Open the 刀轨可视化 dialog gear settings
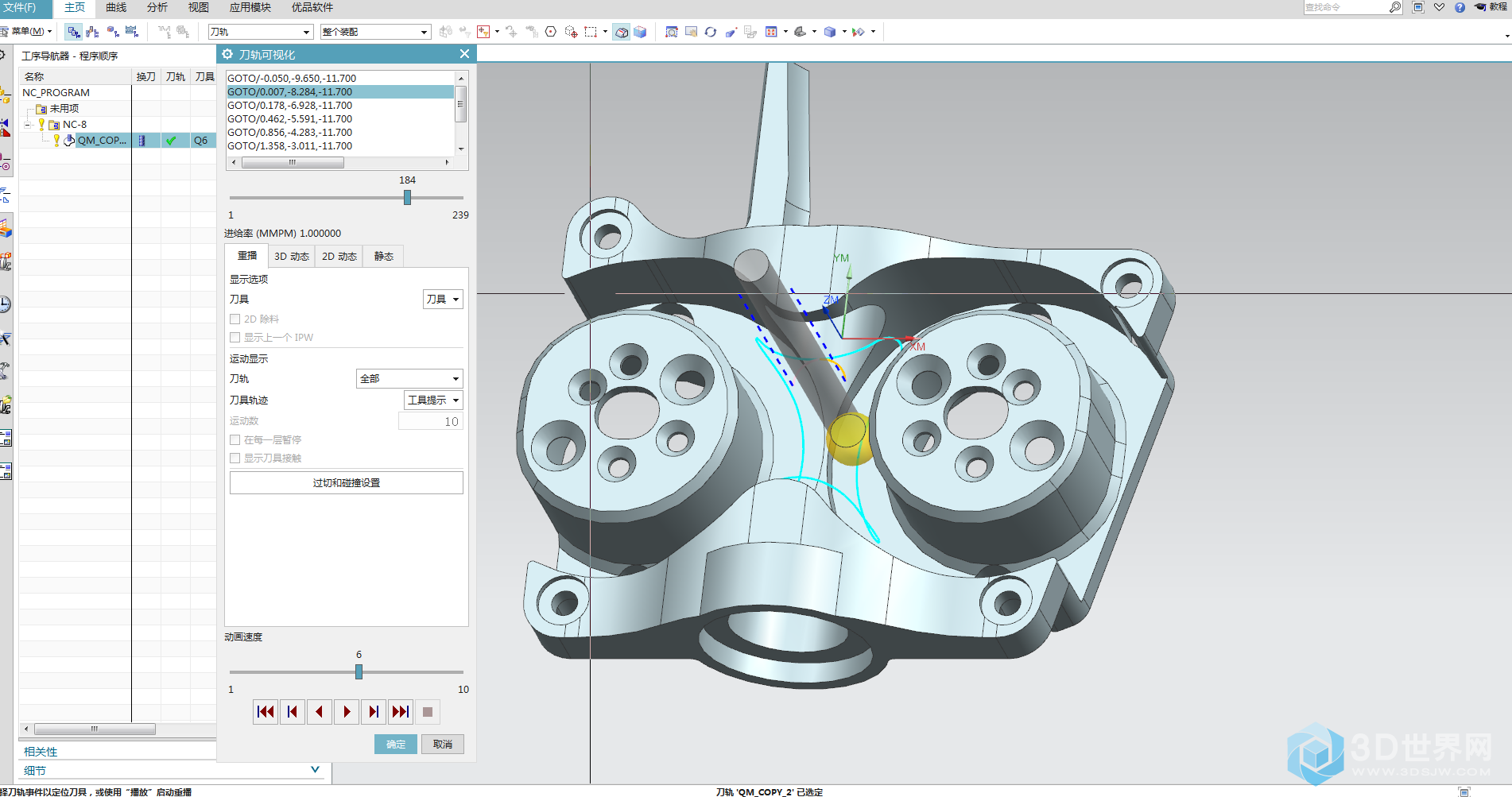The width and height of the screenshot is (1512, 797). [228, 54]
